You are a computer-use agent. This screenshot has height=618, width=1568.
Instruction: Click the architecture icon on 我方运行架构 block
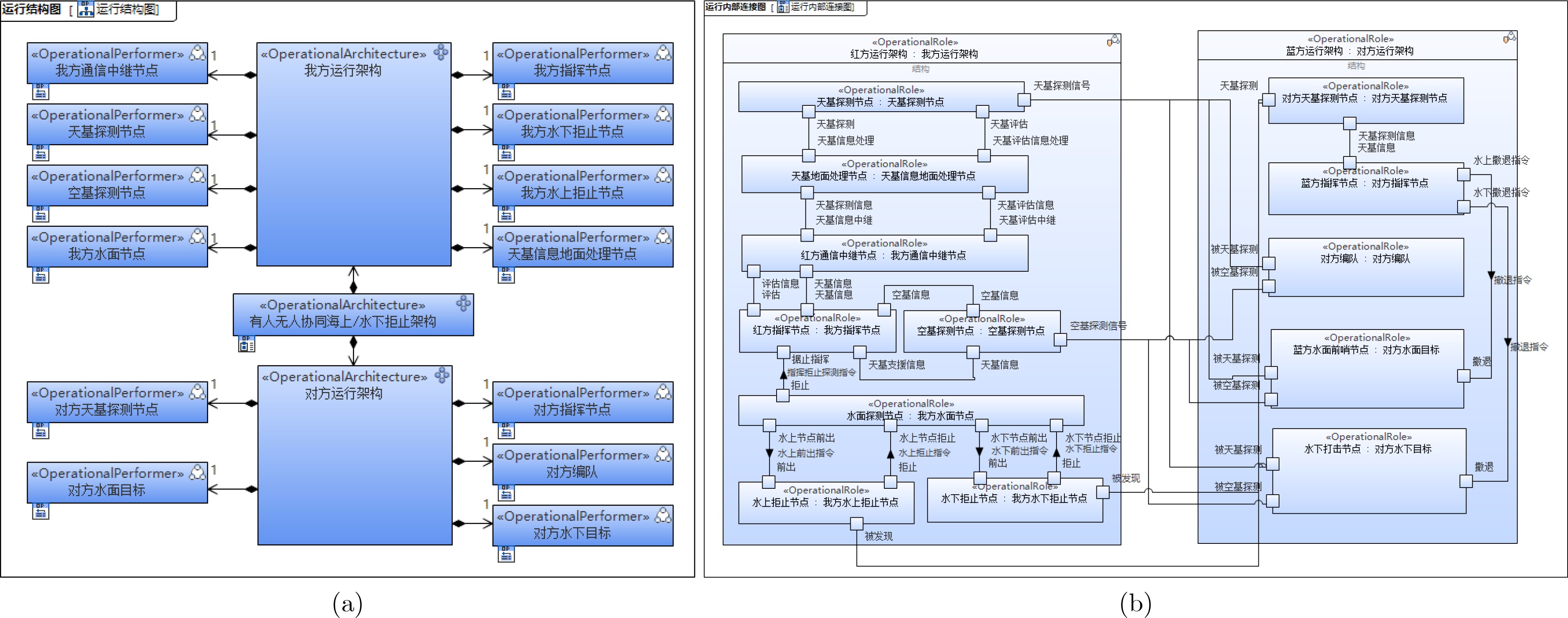pos(441,52)
